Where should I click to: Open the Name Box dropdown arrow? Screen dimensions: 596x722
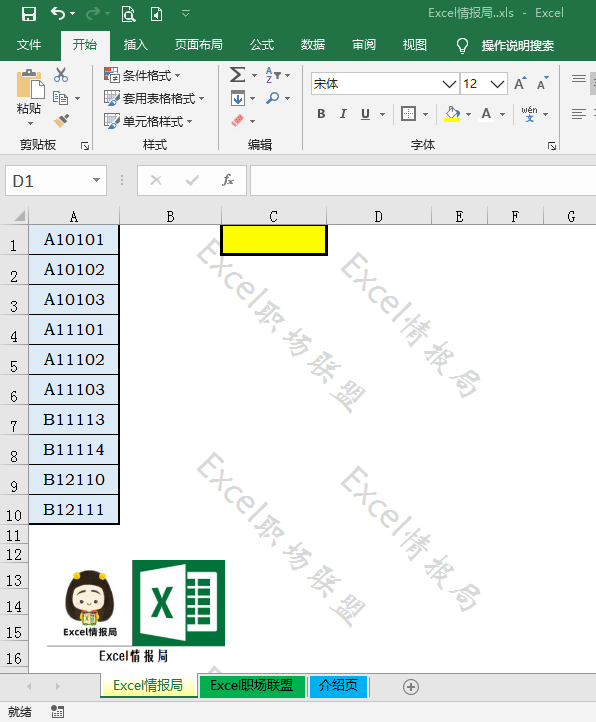(96, 180)
